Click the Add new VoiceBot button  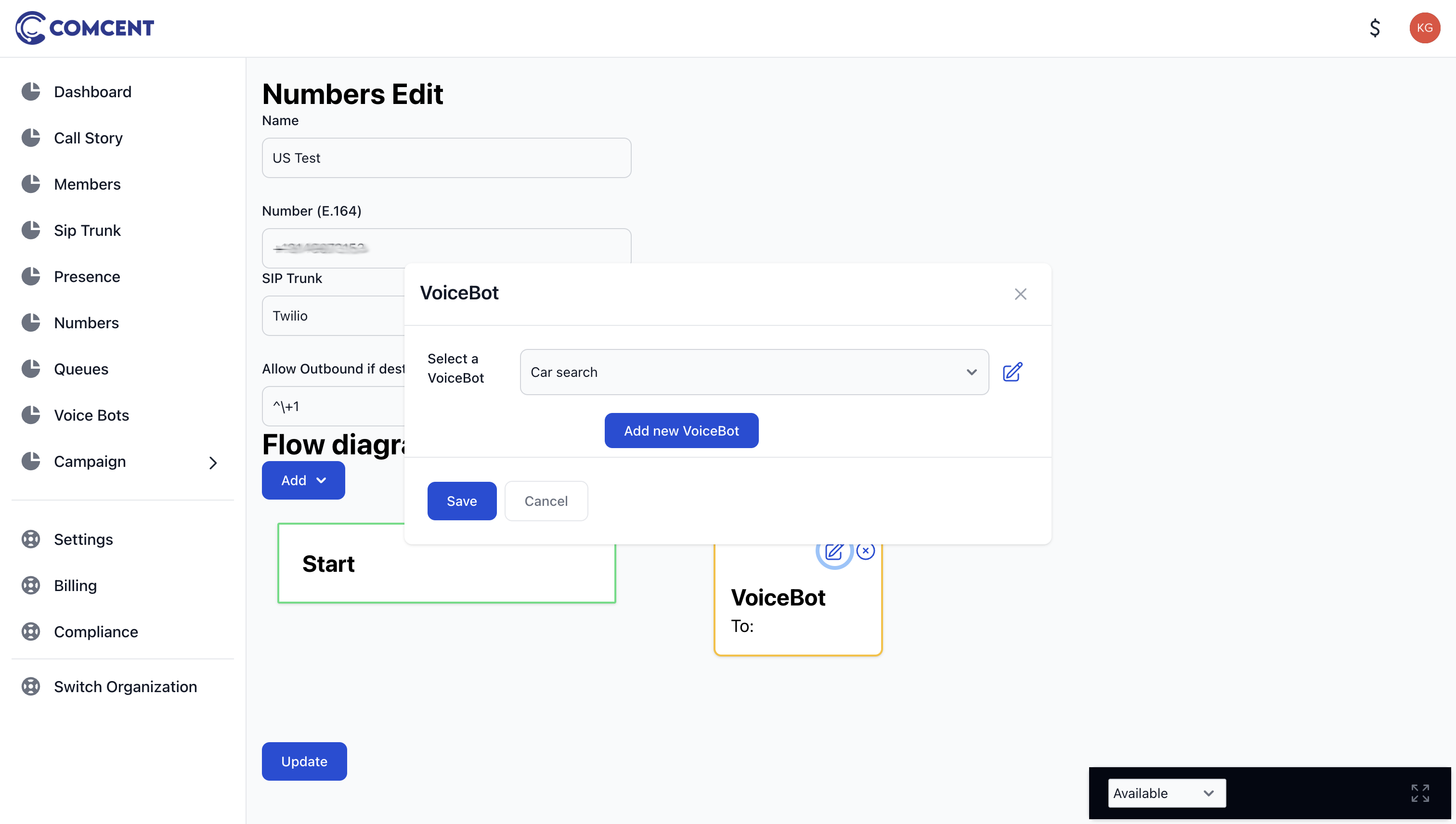click(x=681, y=430)
